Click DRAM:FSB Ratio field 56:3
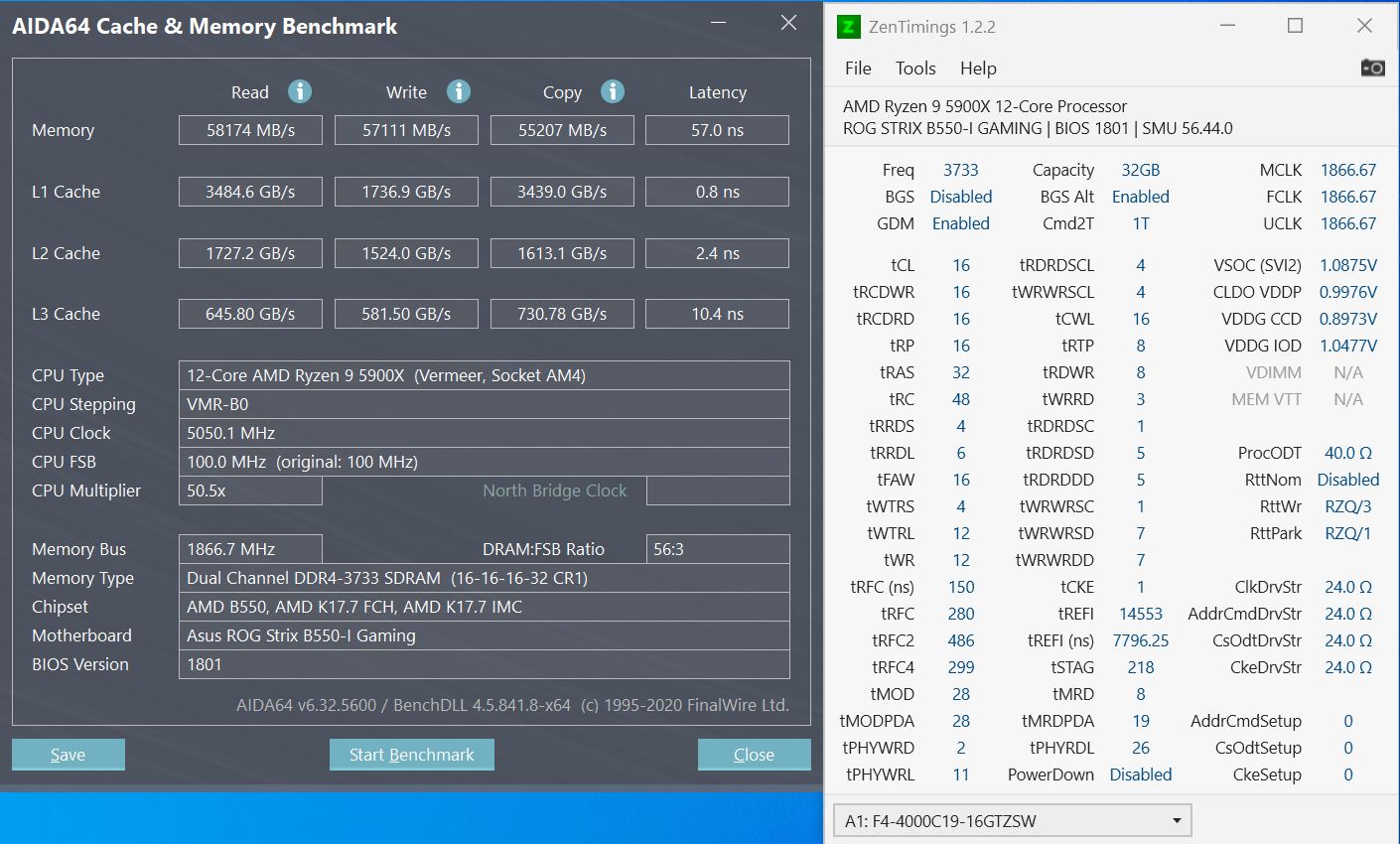Viewport: 1400px width, 844px height. point(718,549)
